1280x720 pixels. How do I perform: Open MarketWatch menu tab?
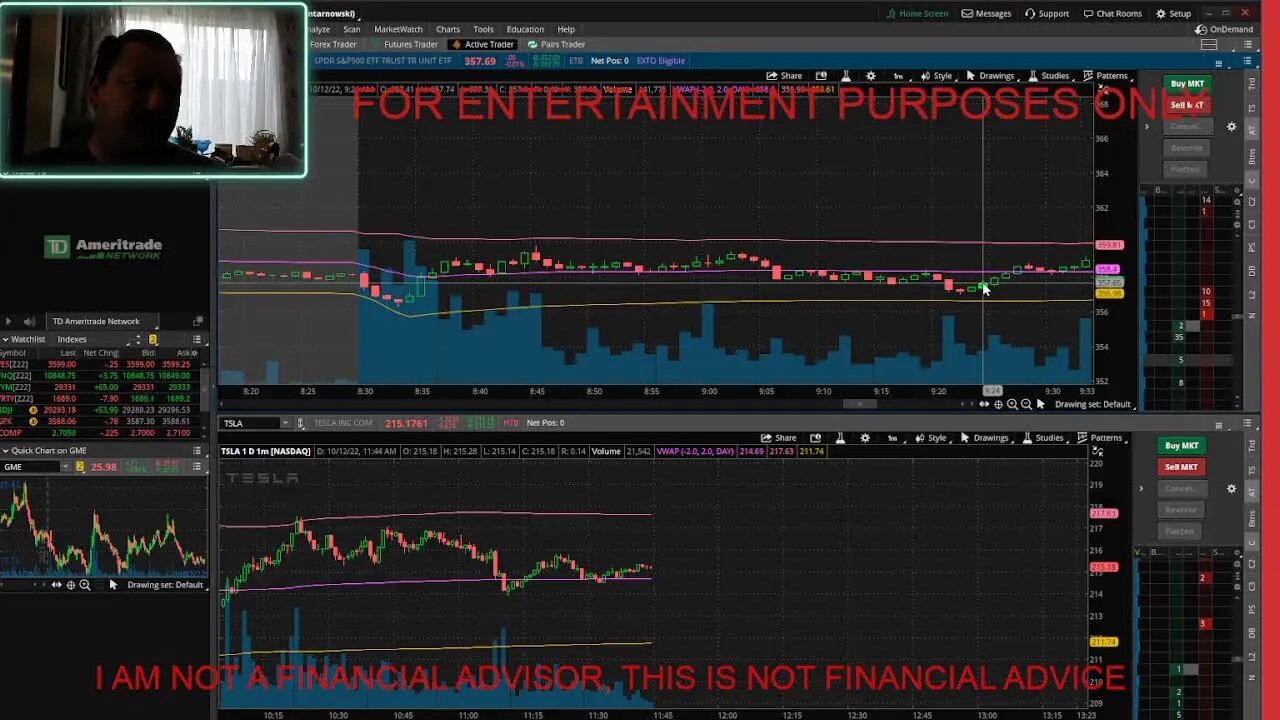tap(398, 29)
